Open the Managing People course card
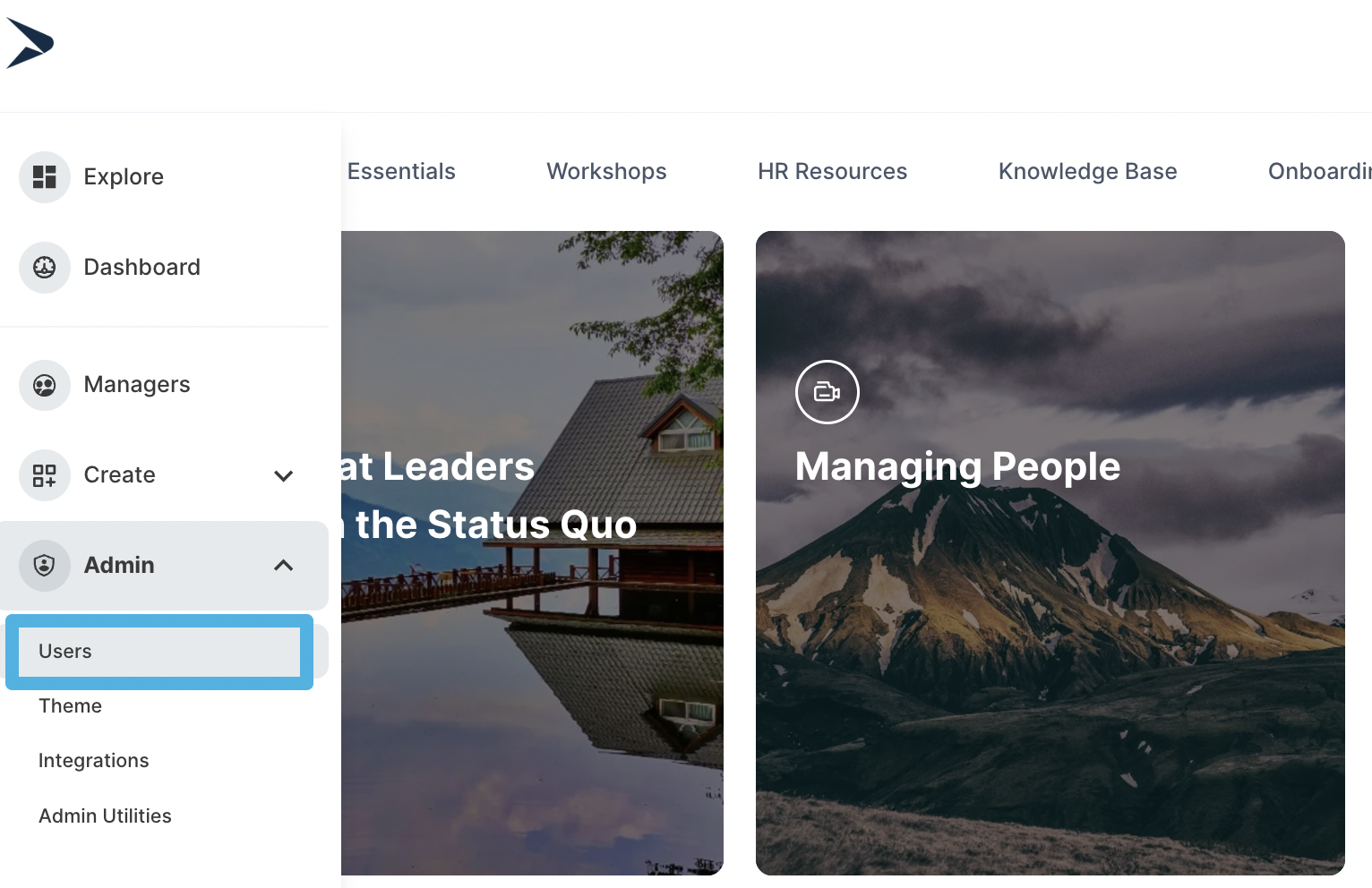Image resolution: width=1372 pixels, height=888 pixels. coord(1050,627)
